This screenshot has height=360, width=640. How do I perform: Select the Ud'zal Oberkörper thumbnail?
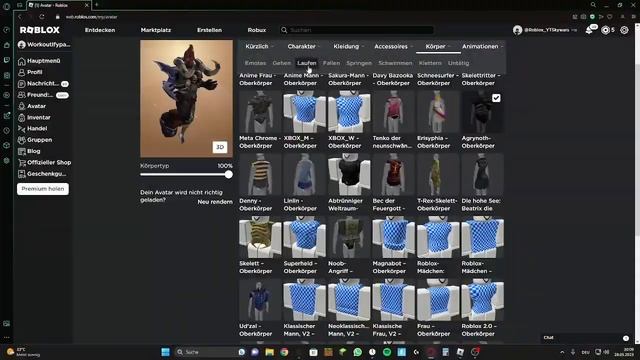click(260, 300)
